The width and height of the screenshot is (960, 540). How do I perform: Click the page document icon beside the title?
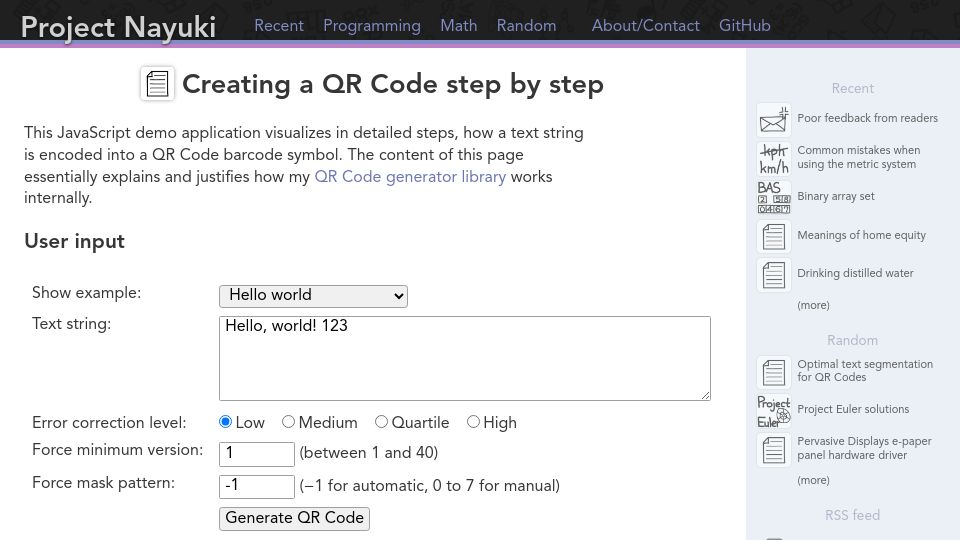[x=157, y=83]
